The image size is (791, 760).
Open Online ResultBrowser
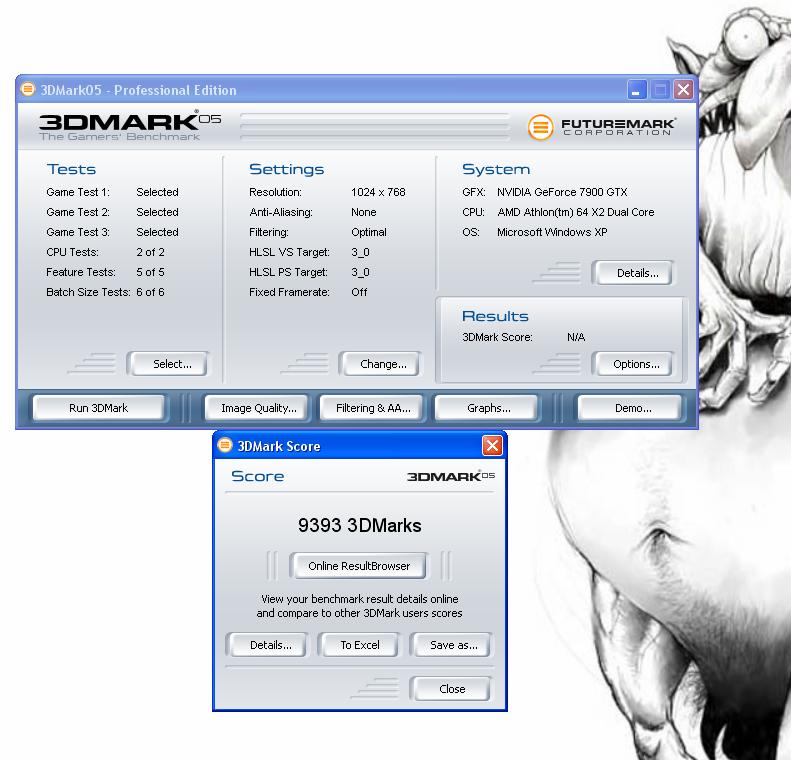click(x=359, y=566)
